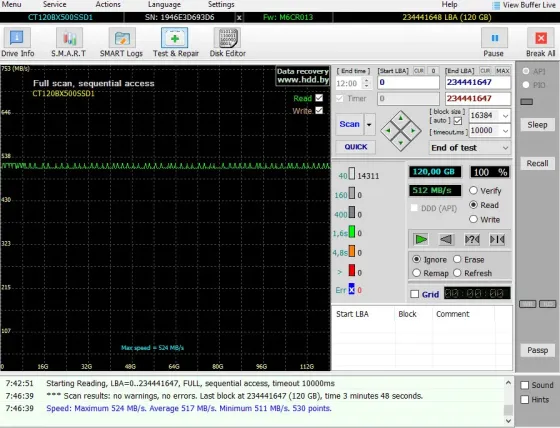Open the End of test dropdown

pyautogui.click(x=470, y=148)
